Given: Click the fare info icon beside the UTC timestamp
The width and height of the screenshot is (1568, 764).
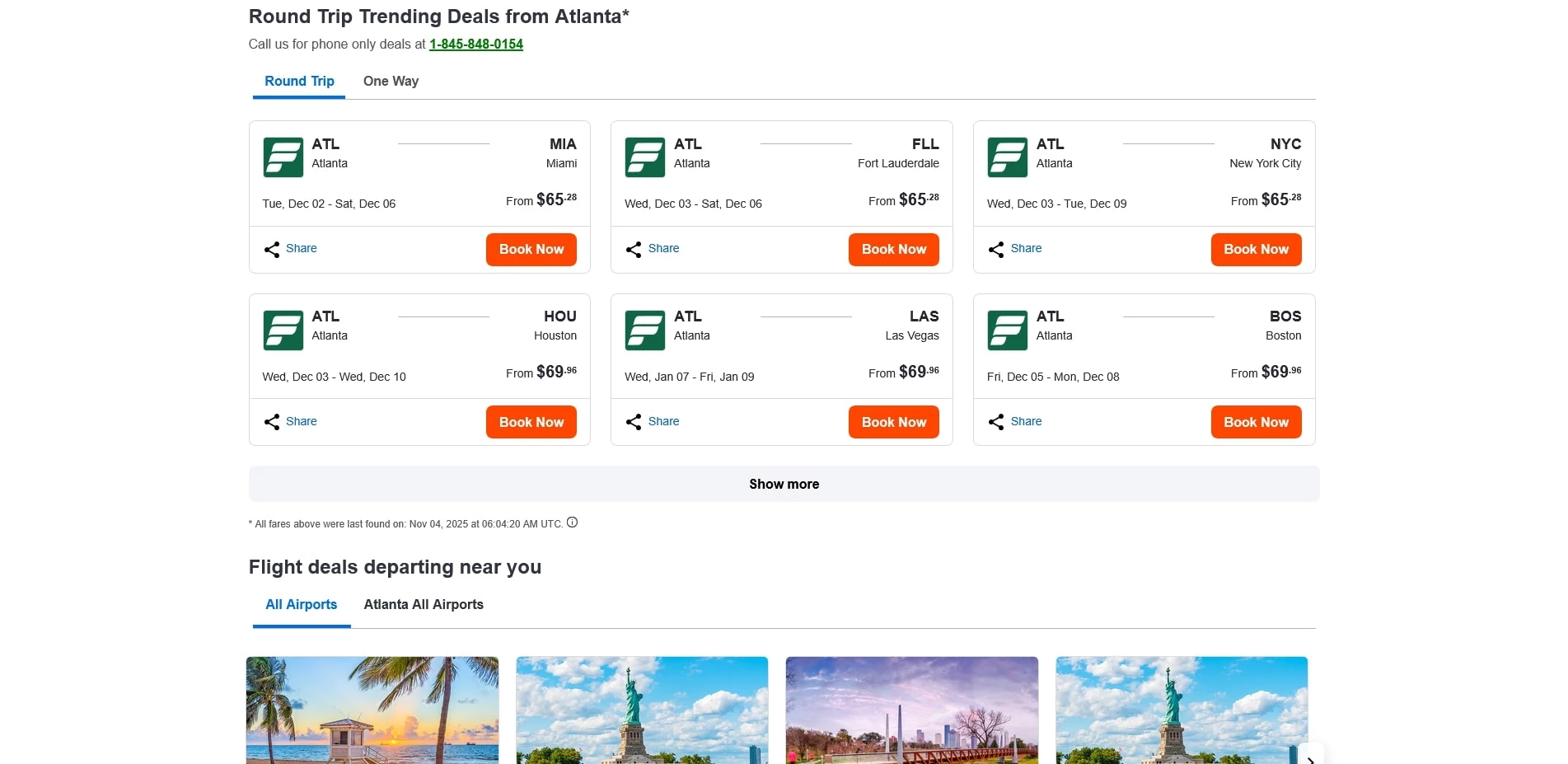Looking at the screenshot, I should tap(573, 523).
